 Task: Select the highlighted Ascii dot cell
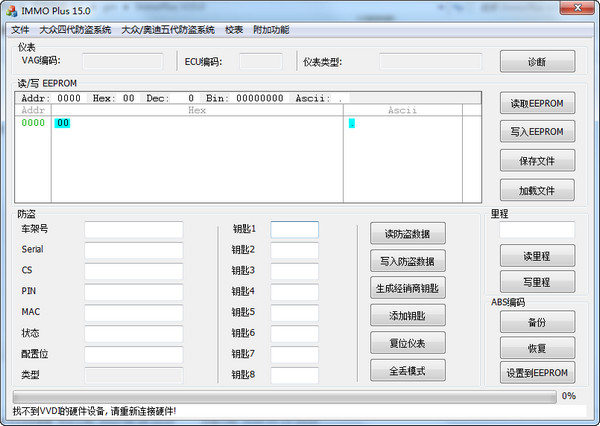pos(352,123)
